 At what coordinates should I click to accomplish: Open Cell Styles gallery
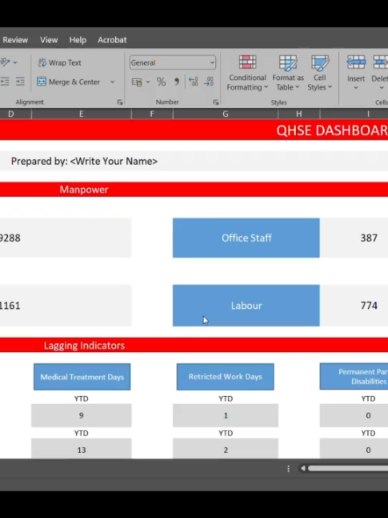(320, 73)
